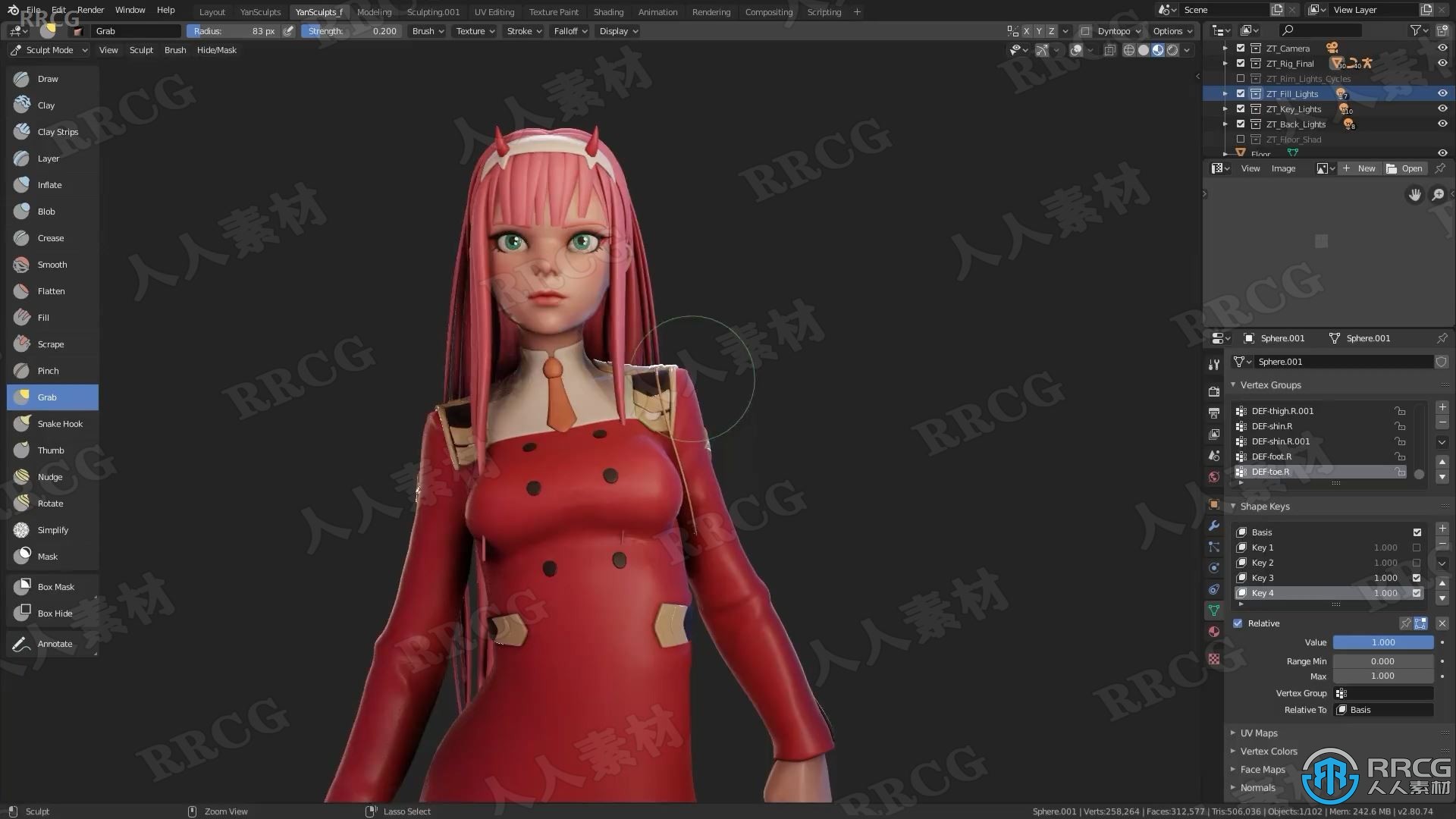Select the Snake Hook brush
Image resolution: width=1456 pixels, height=819 pixels.
(x=52, y=424)
